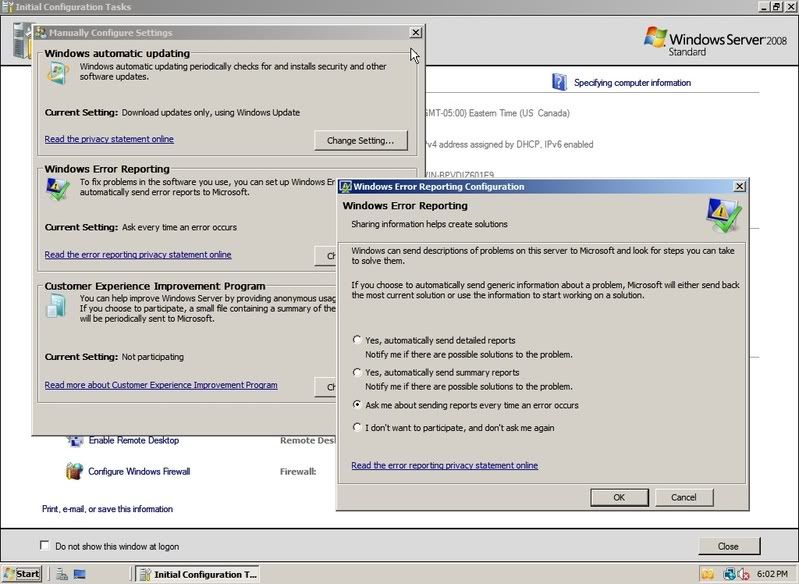The width and height of the screenshot is (799, 584).
Task: Open 'Specifying computer information' help link
Action: (632, 83)
